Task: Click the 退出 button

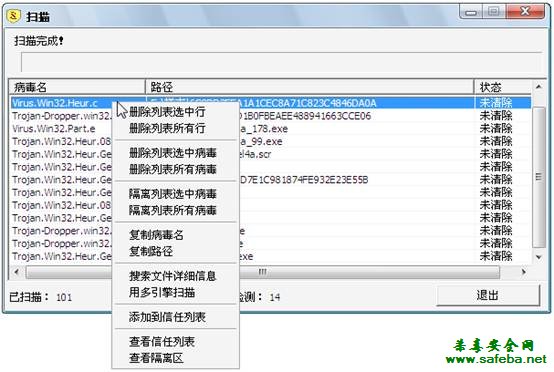Action: coord(488,295)
